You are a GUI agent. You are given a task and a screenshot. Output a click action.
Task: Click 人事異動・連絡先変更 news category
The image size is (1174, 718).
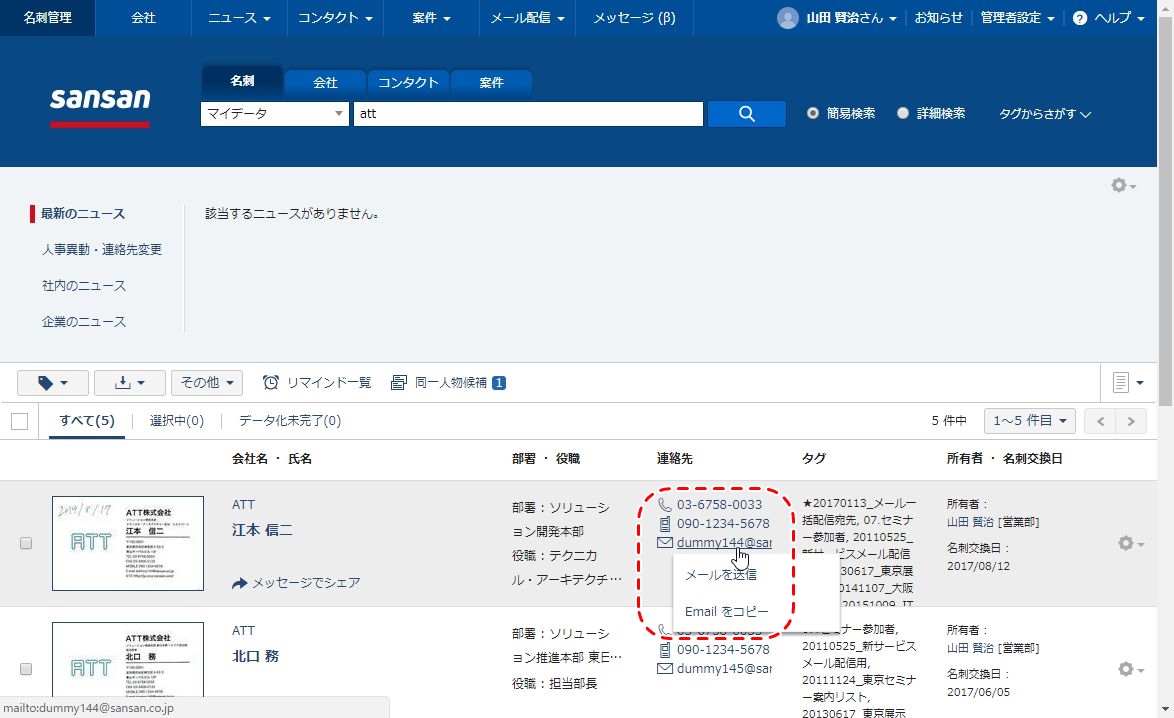click(x=102, y=249)
